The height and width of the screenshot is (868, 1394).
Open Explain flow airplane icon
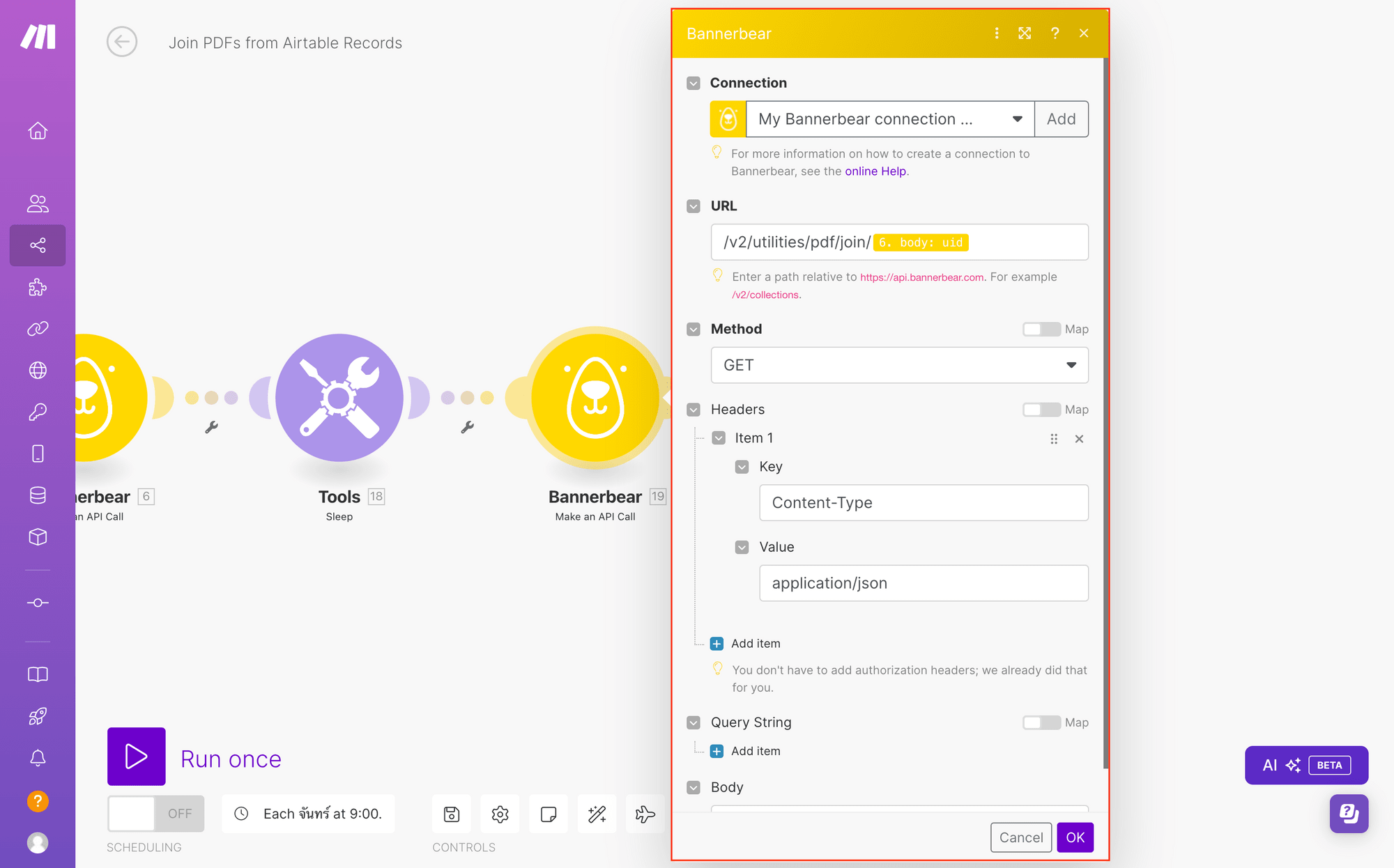point(645,814)
